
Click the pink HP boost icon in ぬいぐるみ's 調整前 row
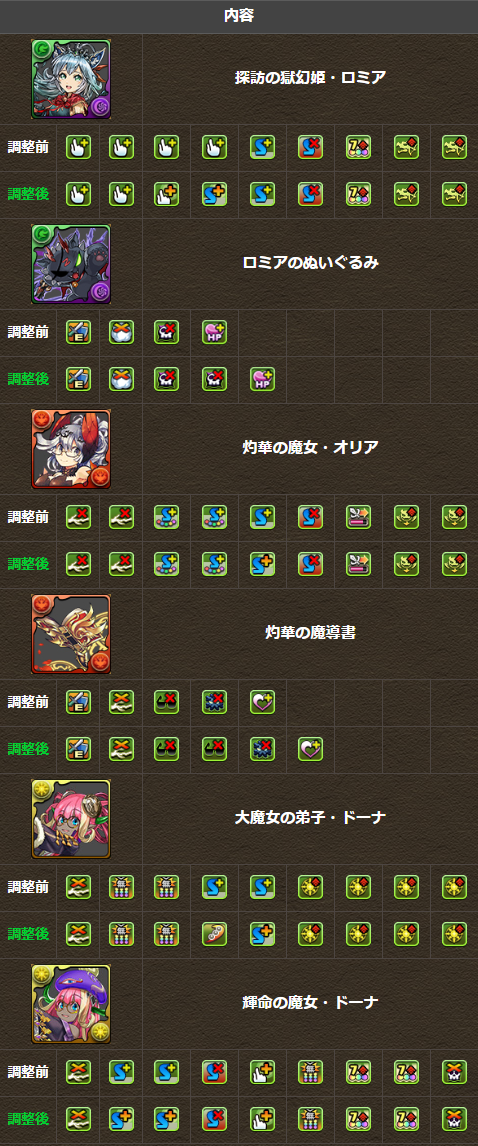point(214,333)
